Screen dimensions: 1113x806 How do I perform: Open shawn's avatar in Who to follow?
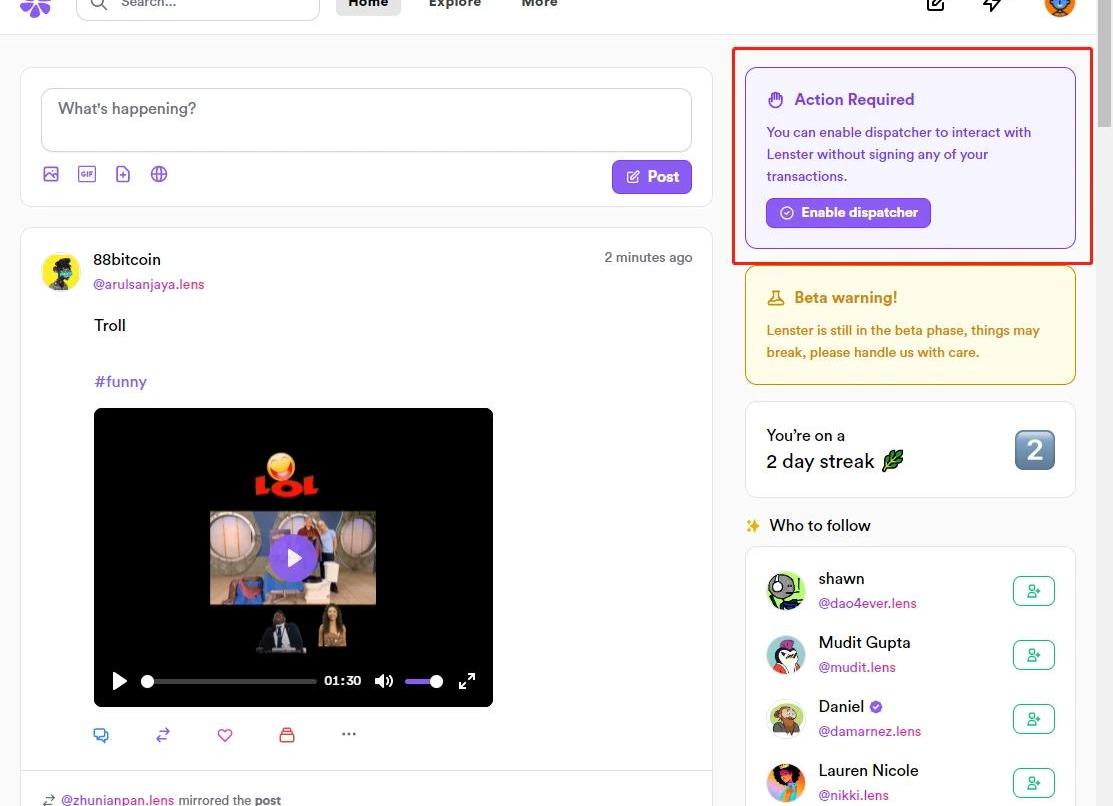[786, 591]
